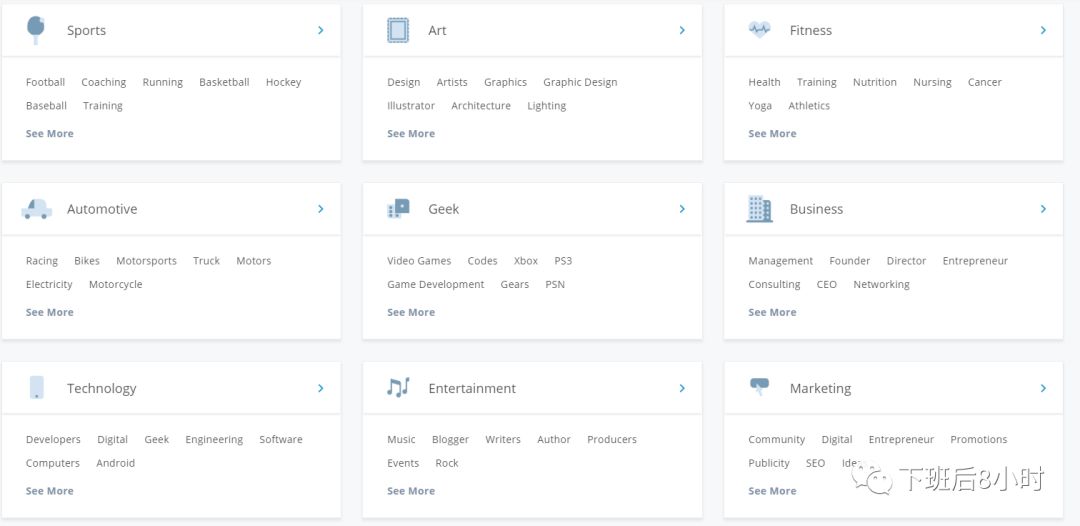1080x526 pixels.
Task: Select the Hockey tag
Action: (x=283, y=82)
